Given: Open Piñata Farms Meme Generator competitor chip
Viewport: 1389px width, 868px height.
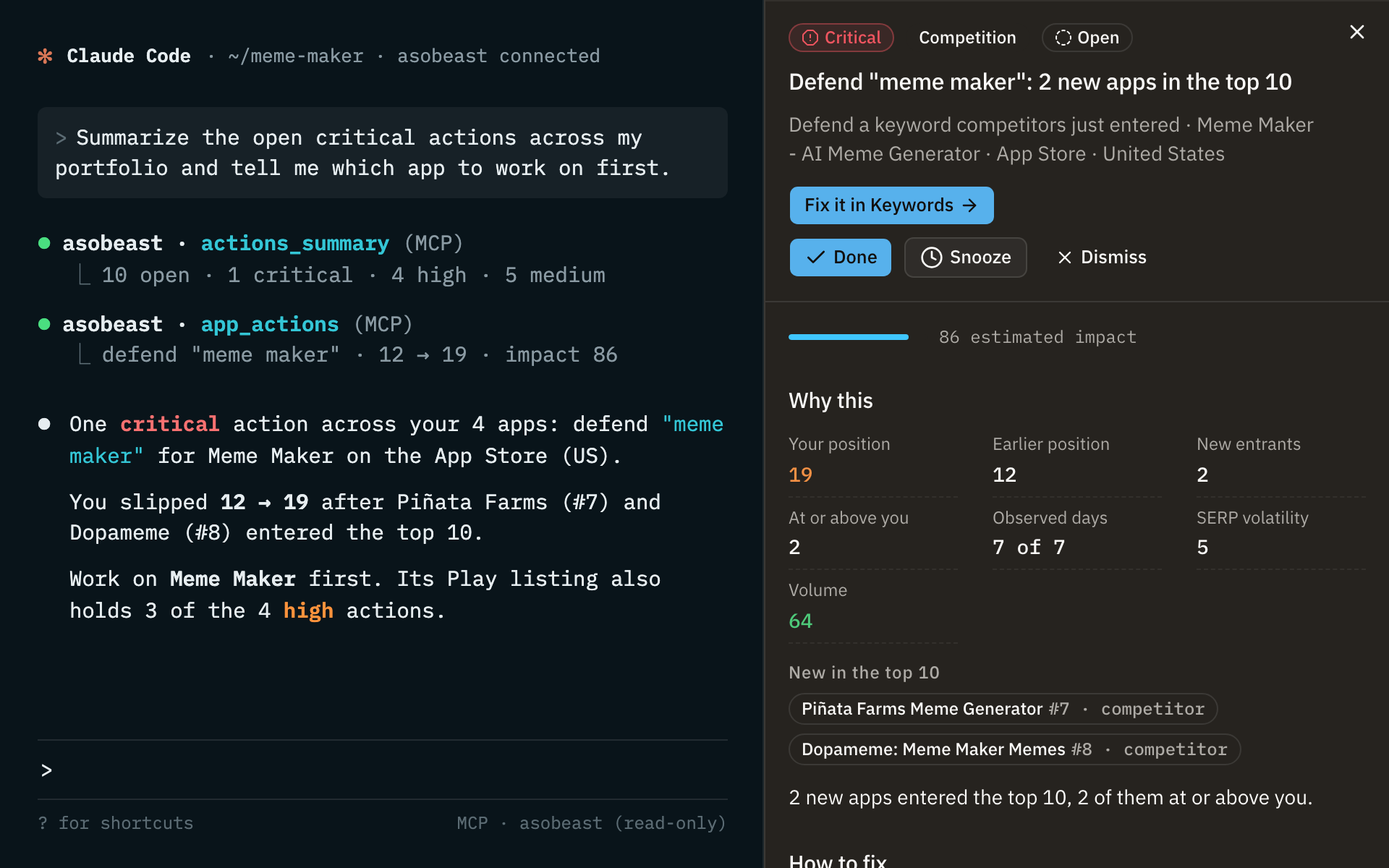Looking at the screenshot, I should point(1003,709).
